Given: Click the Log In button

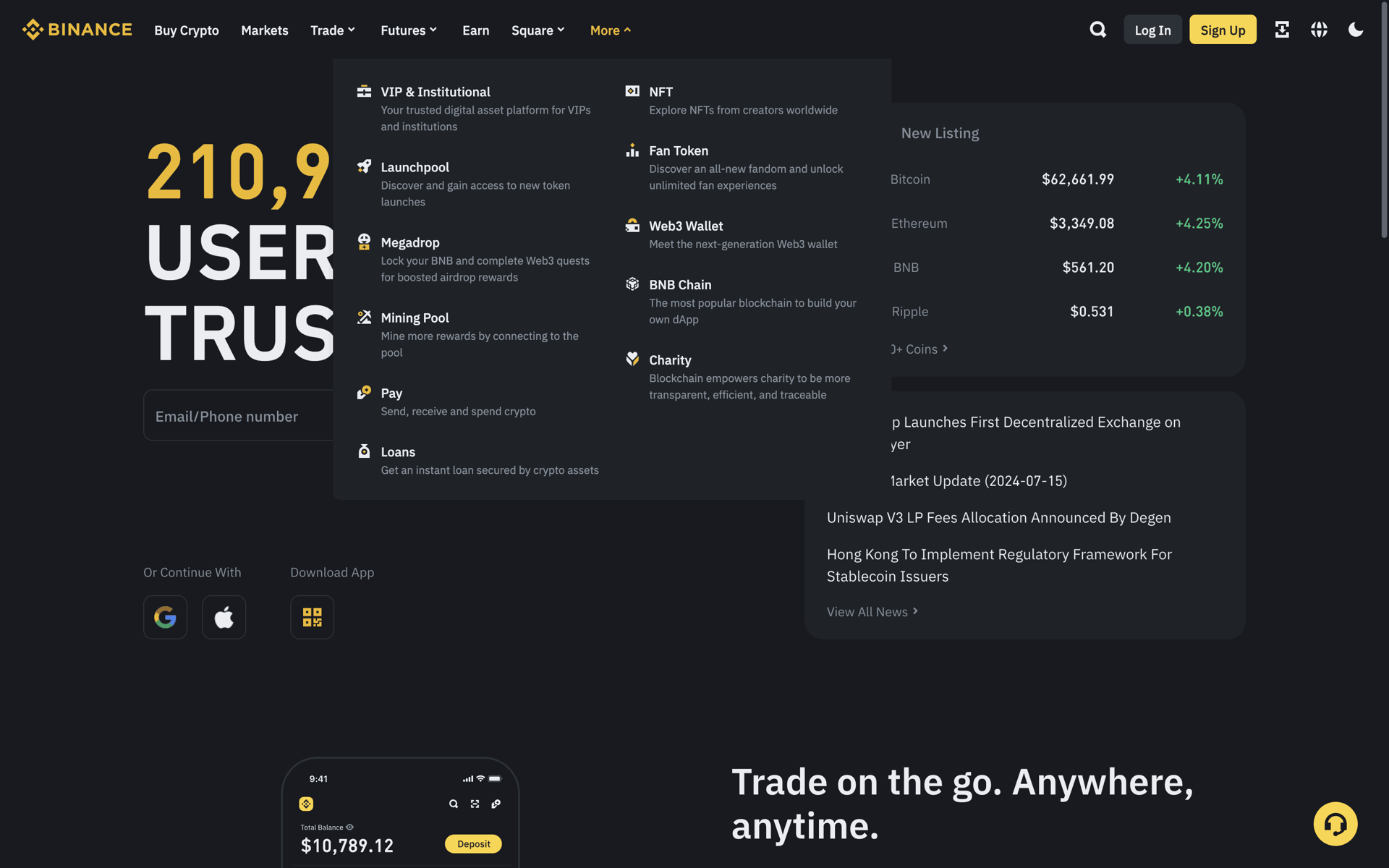Looking at the screenshot, I should (x=1152, y=30).
